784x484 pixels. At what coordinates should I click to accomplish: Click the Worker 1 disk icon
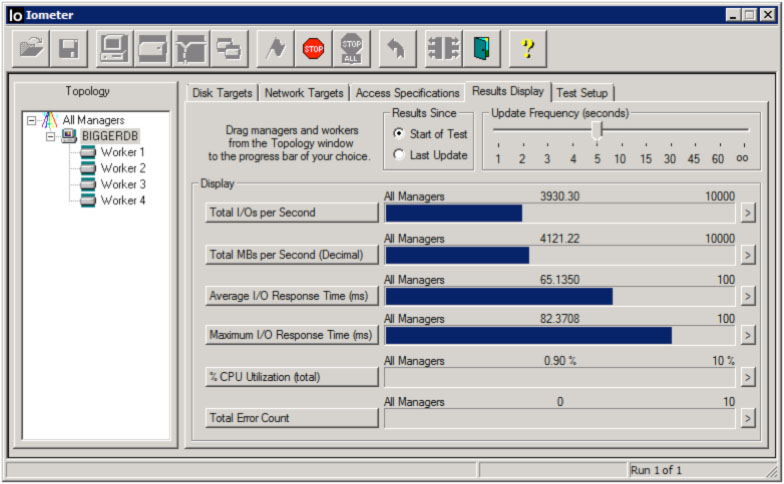pyautogui.click(x=88, y=152)
